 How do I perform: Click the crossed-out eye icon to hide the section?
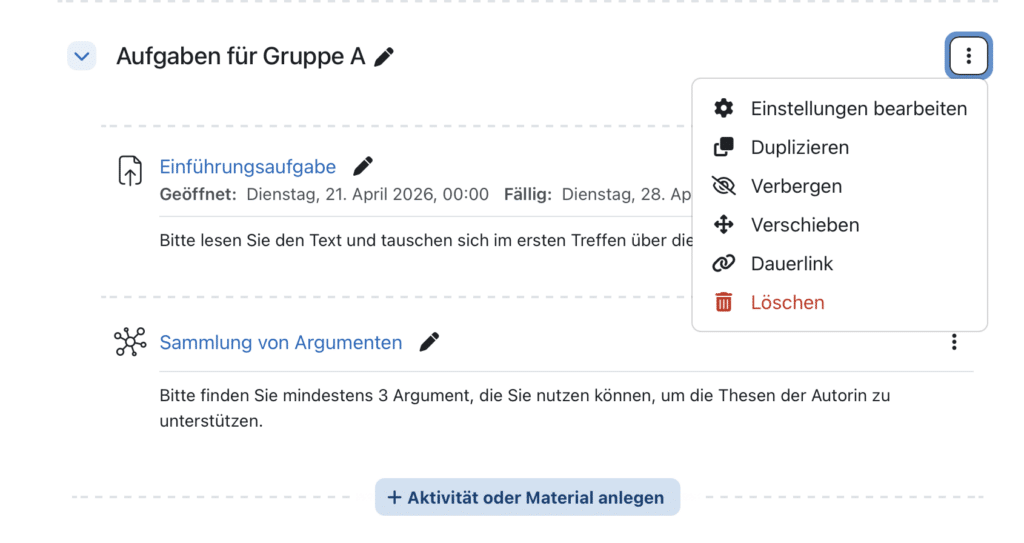pos(723,186)
